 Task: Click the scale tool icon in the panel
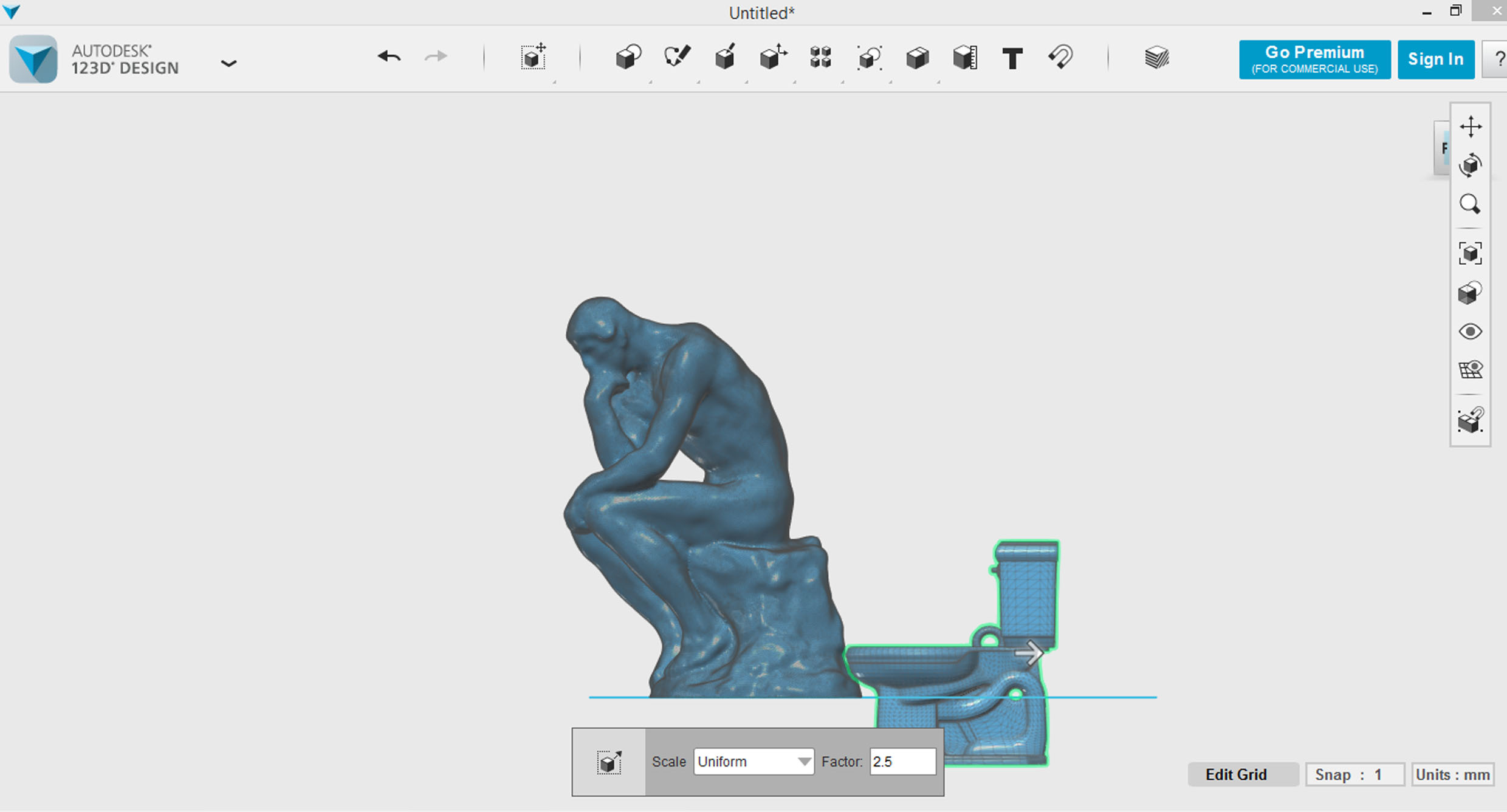(609, 762)
